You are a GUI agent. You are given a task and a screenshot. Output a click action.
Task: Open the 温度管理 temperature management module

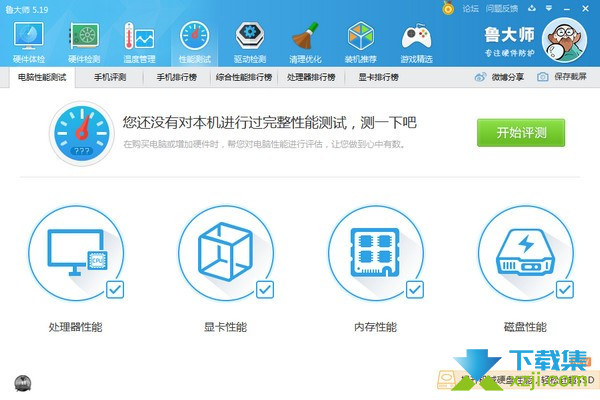(x=139, y=42)
